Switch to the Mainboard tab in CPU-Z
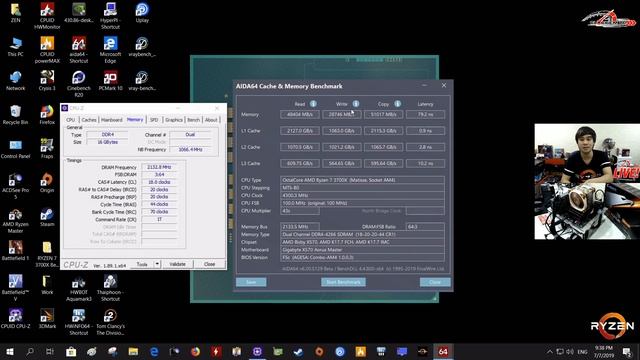 [111, 120]
